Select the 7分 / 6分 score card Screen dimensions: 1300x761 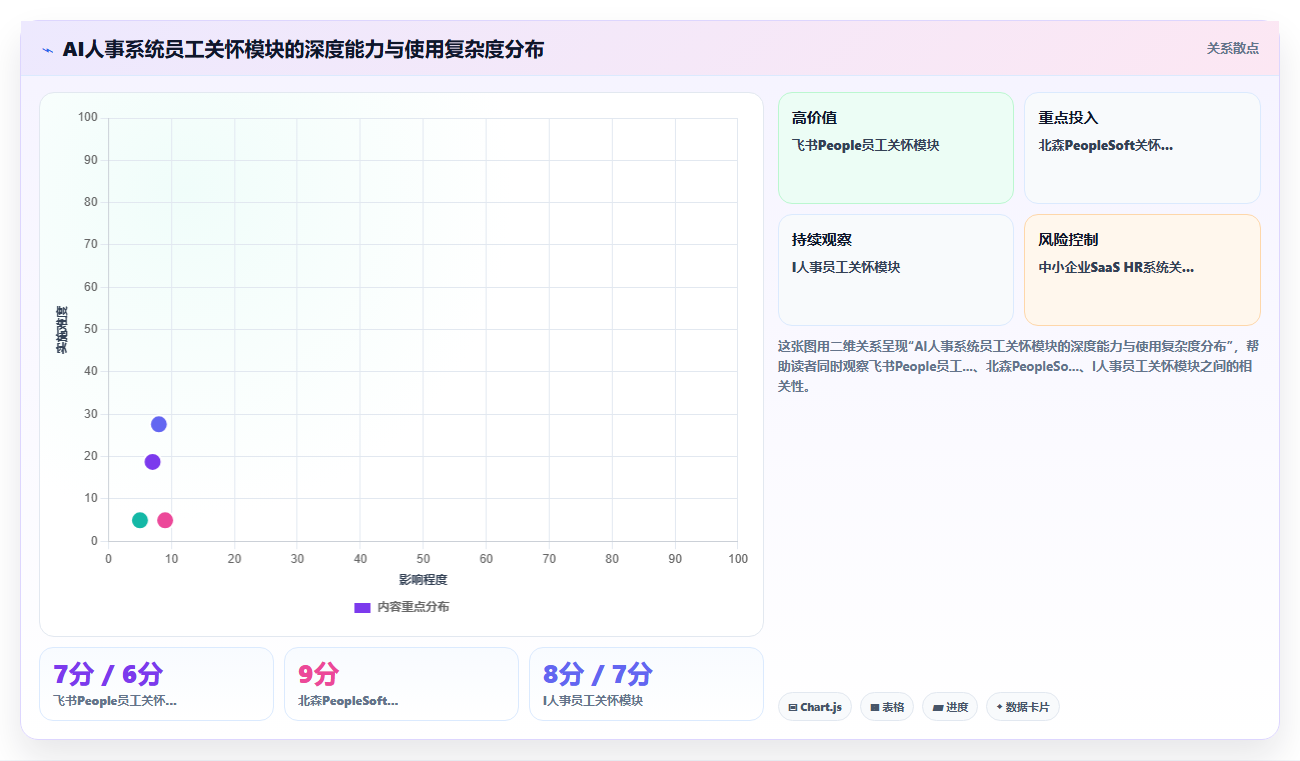pos(156,684)
